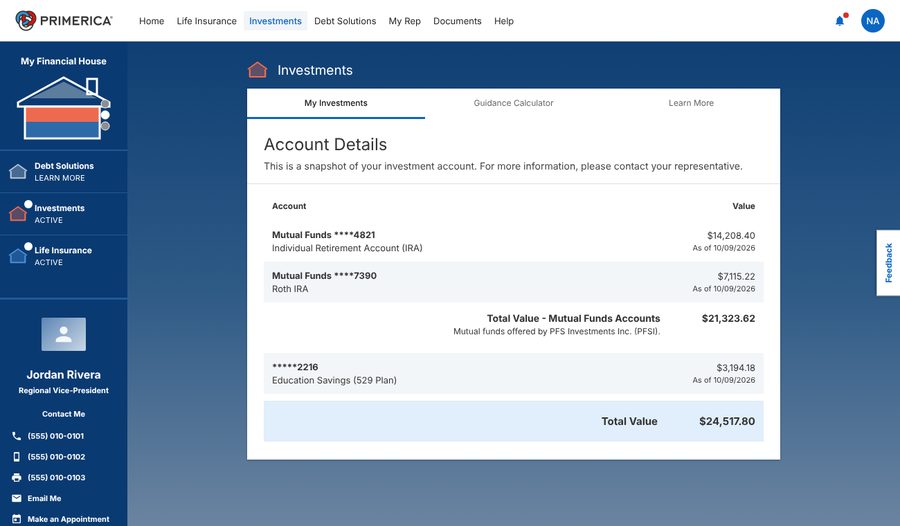Click the Jordan Rivera name
Image resolution: width=900 pixels, height=526 pixels.
coord(64,374)
